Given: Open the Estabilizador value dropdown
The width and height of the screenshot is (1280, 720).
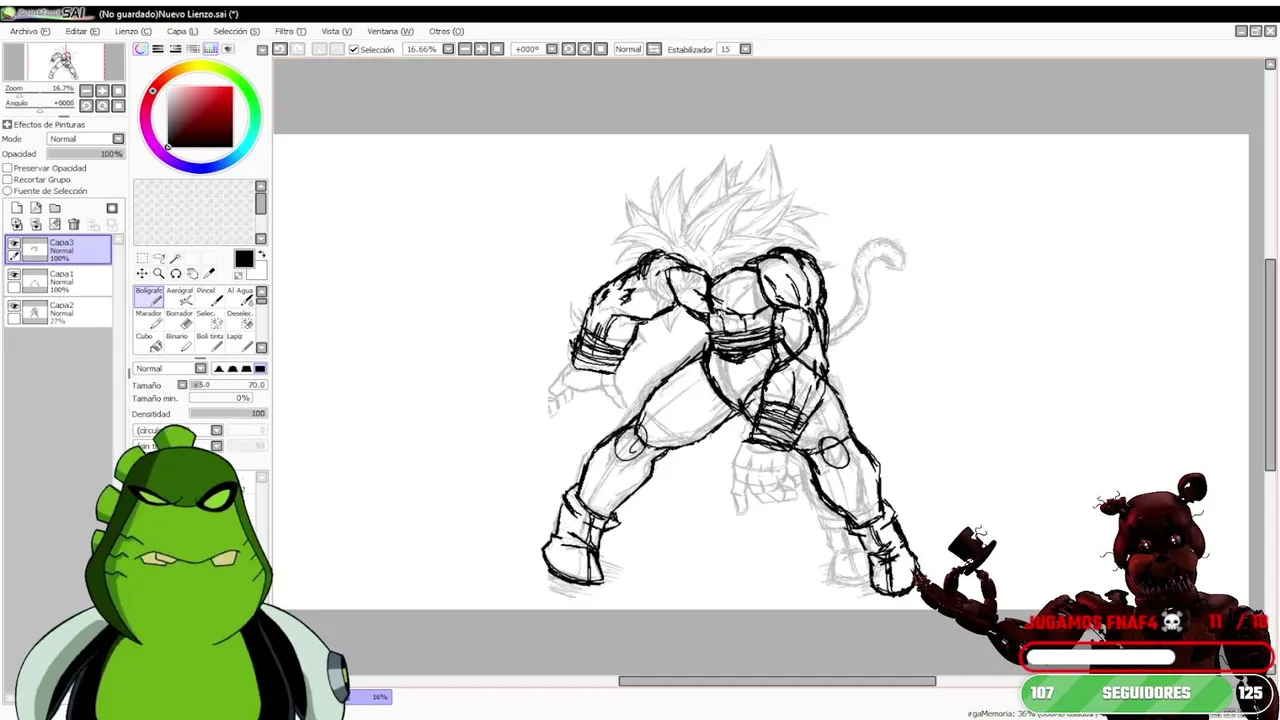Looking at the screenshot, I should [745, 49].
